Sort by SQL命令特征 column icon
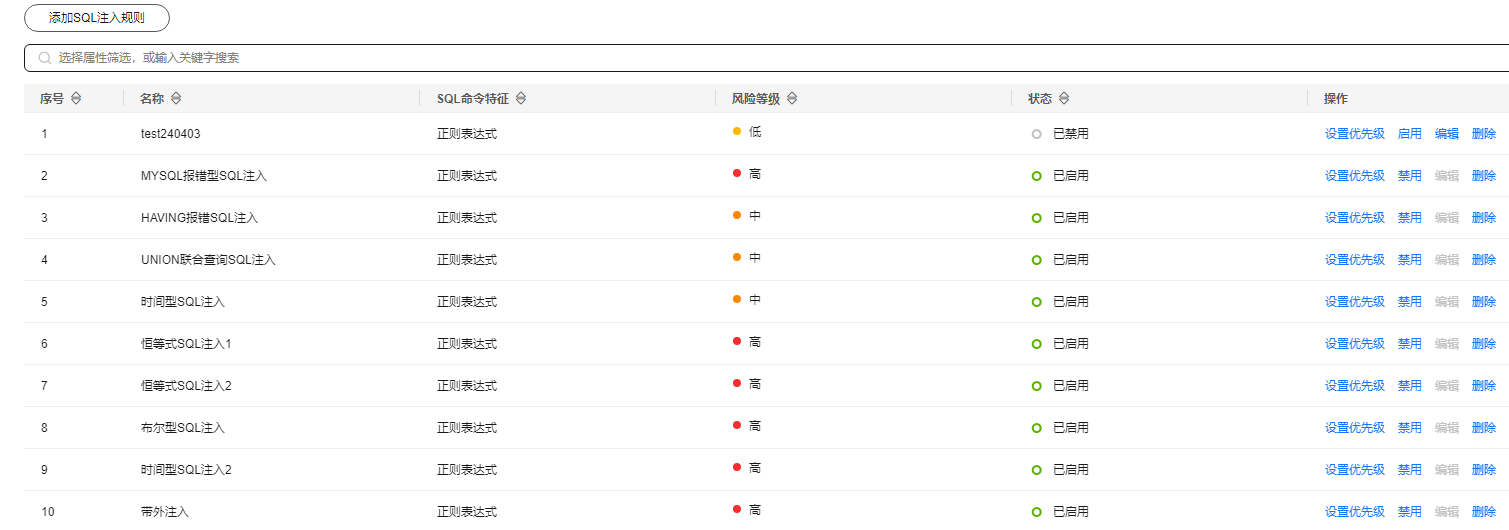The width and height of the screenshot is (1509, 530). (x=520, y=99)
